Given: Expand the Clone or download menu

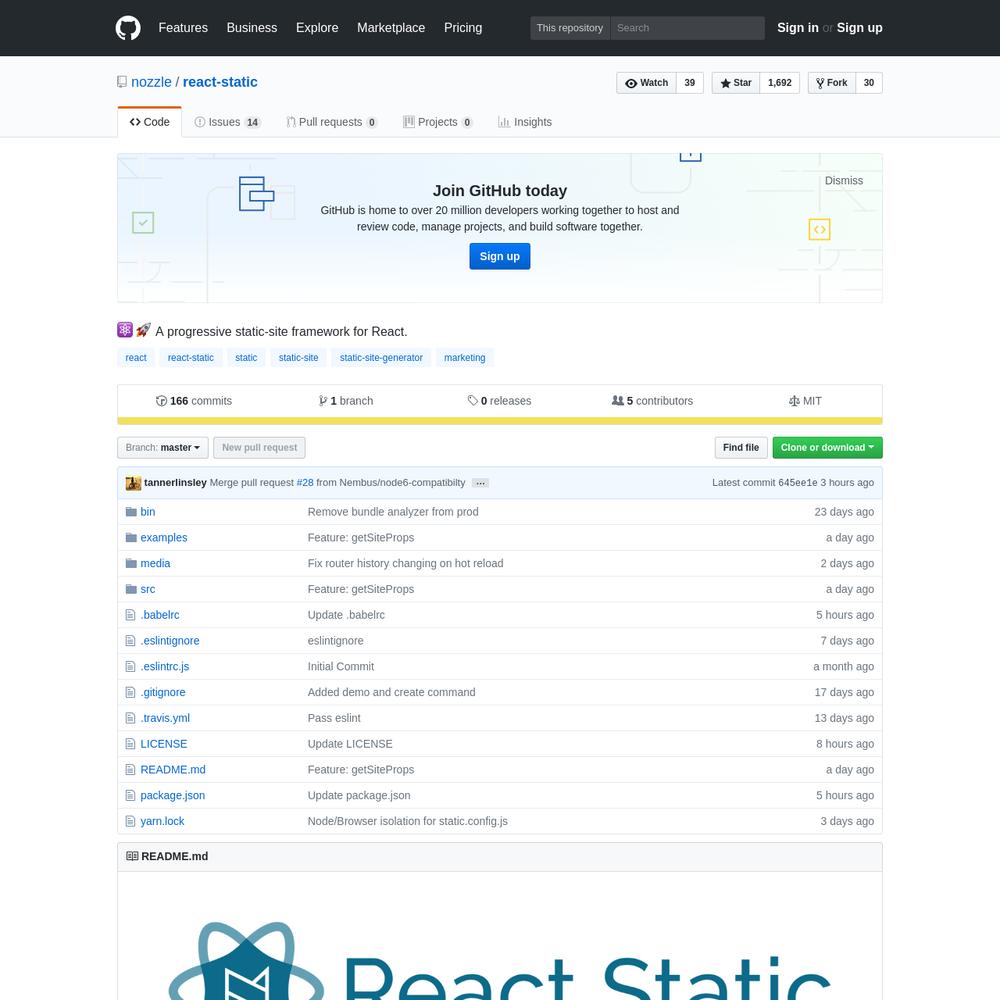Looking at the screenshot, I should click(827, 448).
